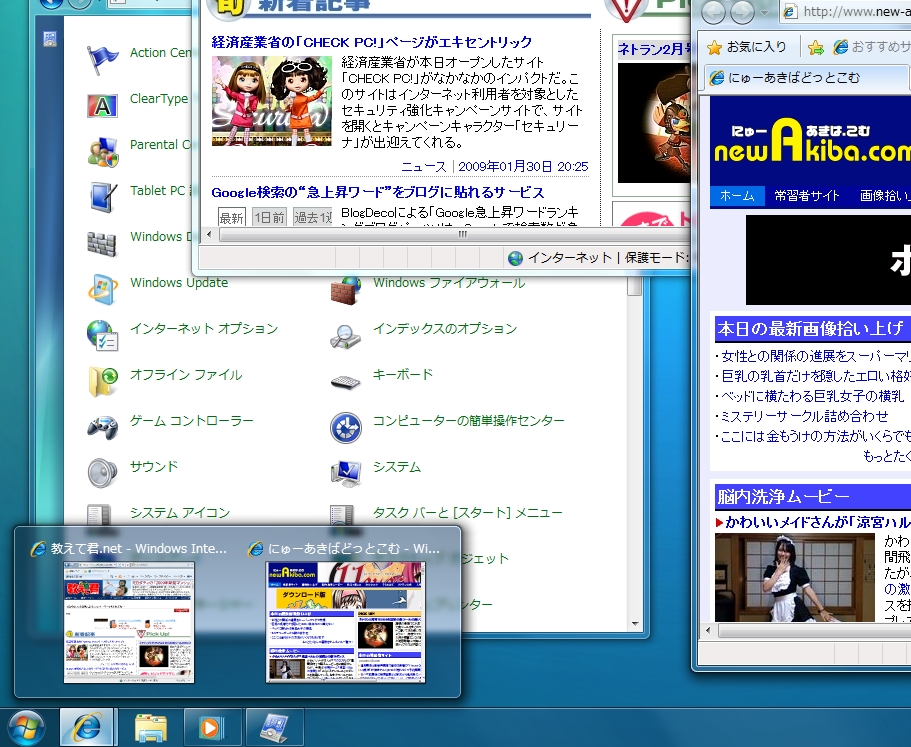
Task: Click the maid video thumbnail on new-akiba
Action: 794,577
